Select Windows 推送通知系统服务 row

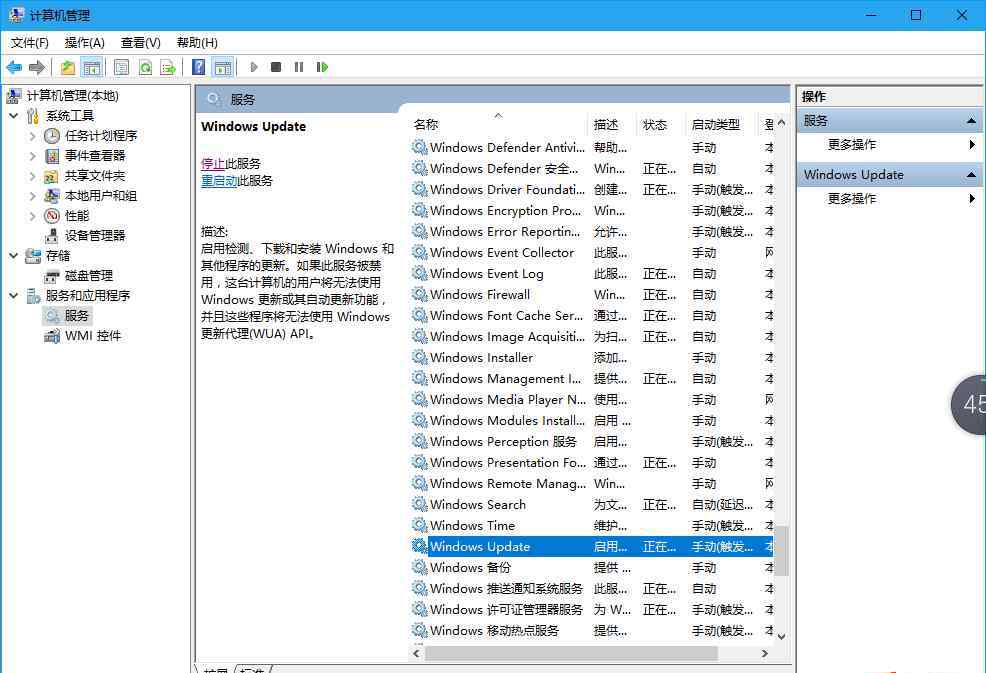593,589
